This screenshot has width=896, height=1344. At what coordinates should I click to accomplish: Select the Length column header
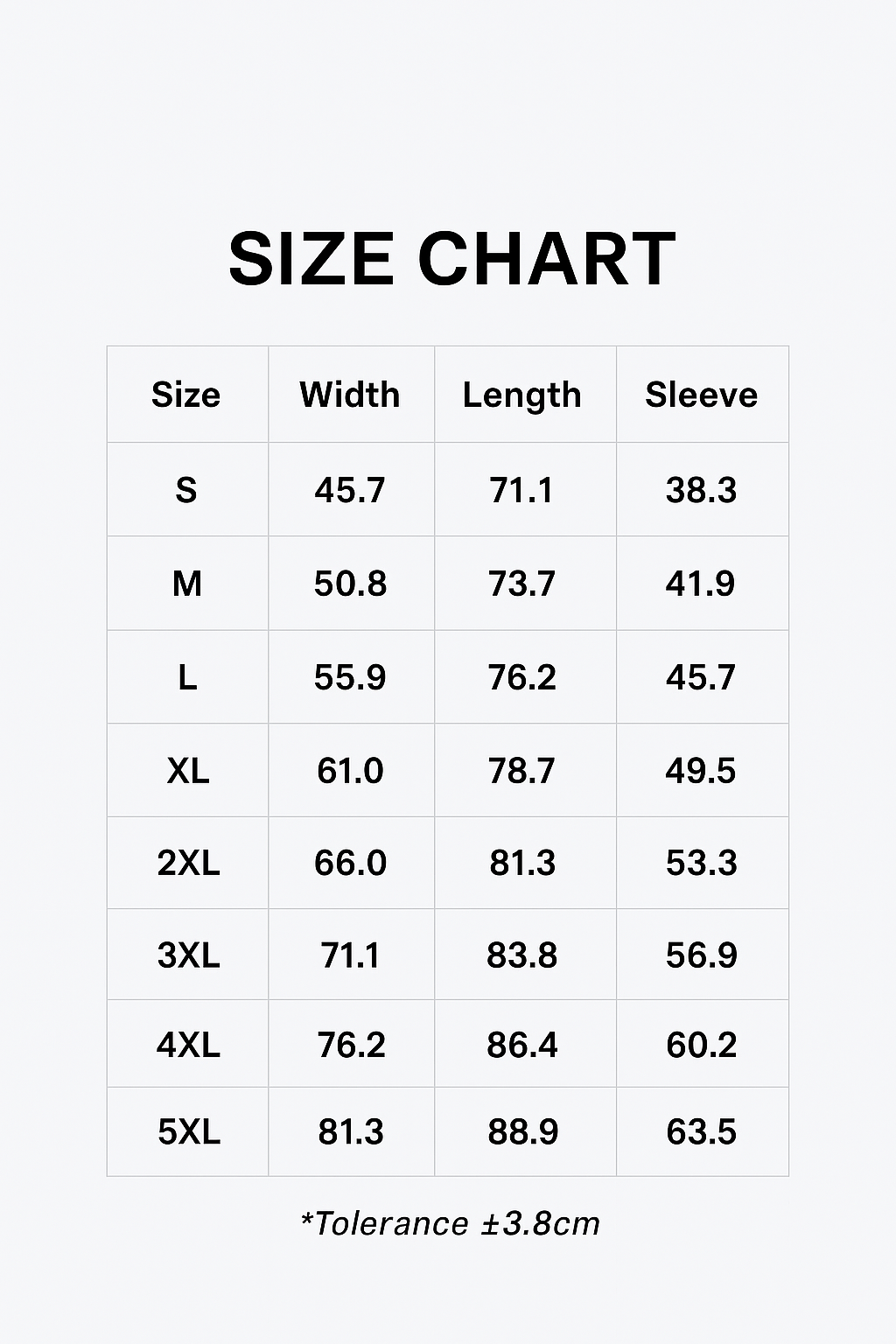522,395
